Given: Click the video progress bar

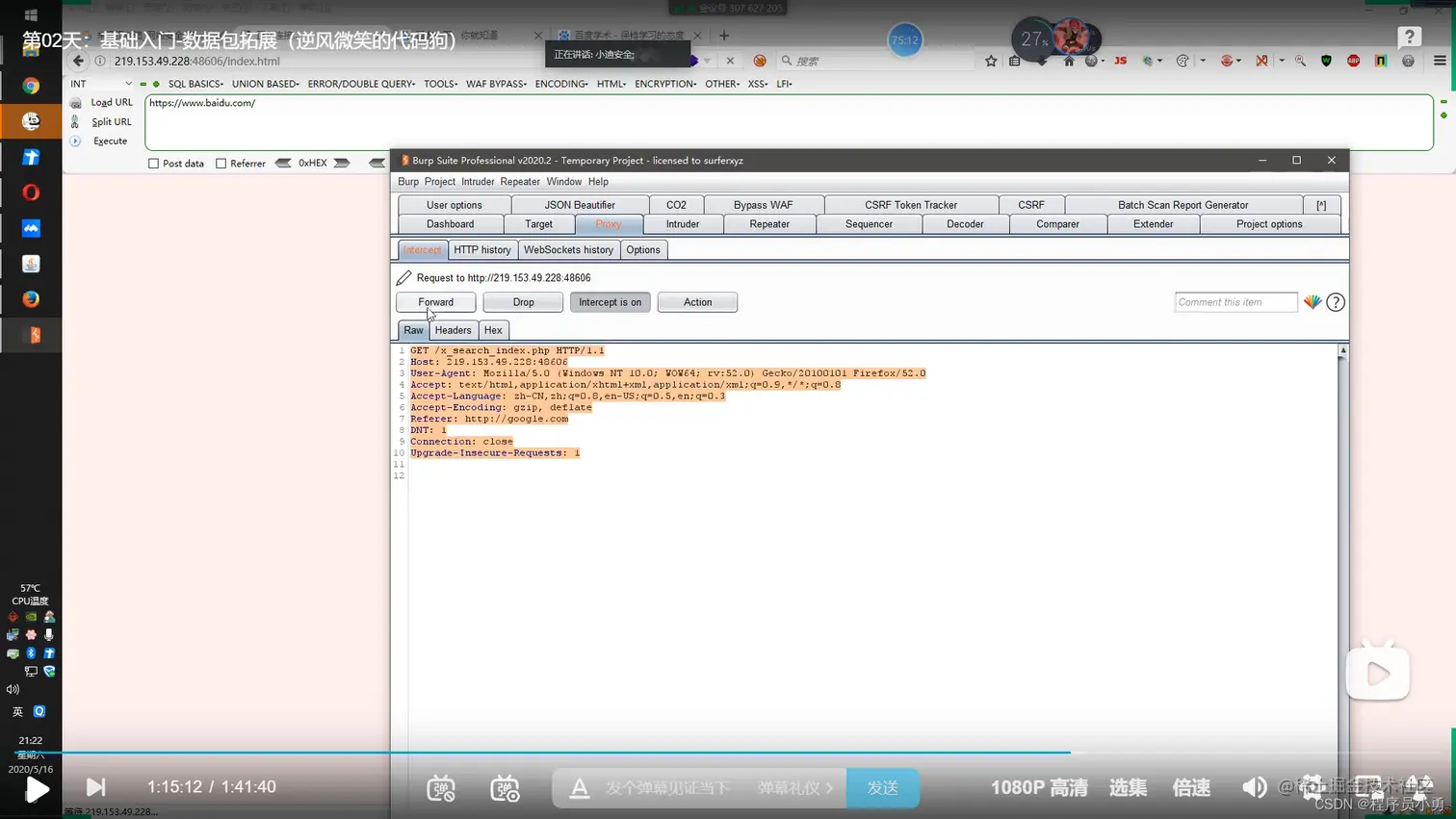Looking at the screenshot, I should (x=728, y=753).
